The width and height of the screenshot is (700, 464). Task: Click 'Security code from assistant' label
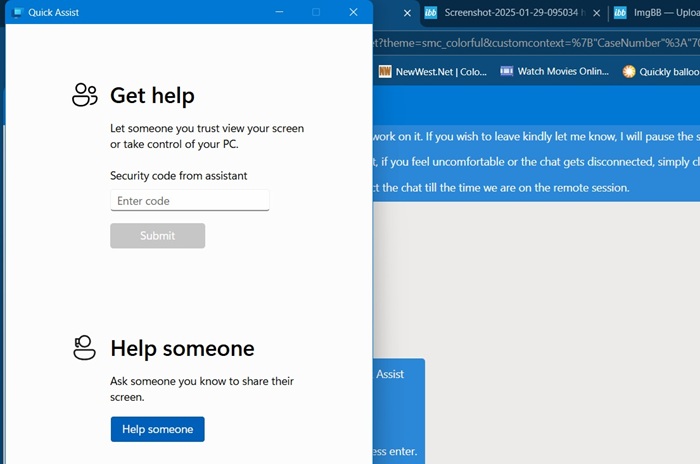pos(179,176)
